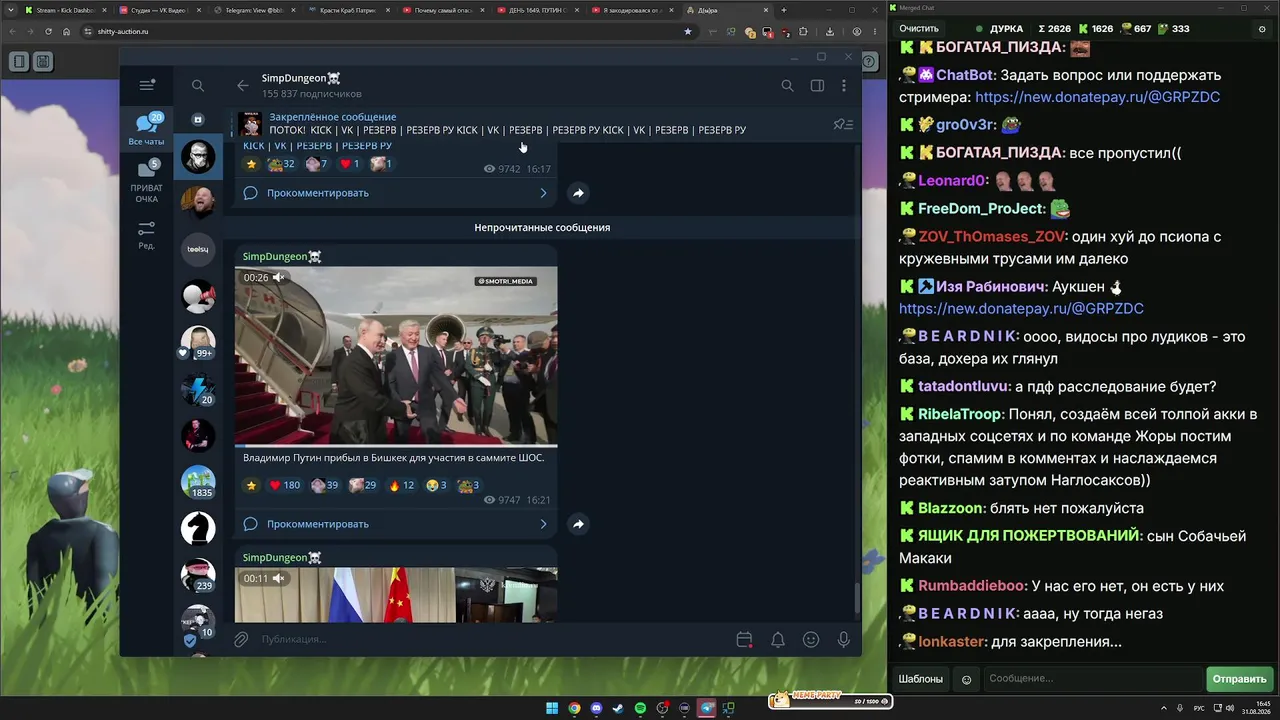
Task: Open the pinned message banner
Action: [530, 124]
